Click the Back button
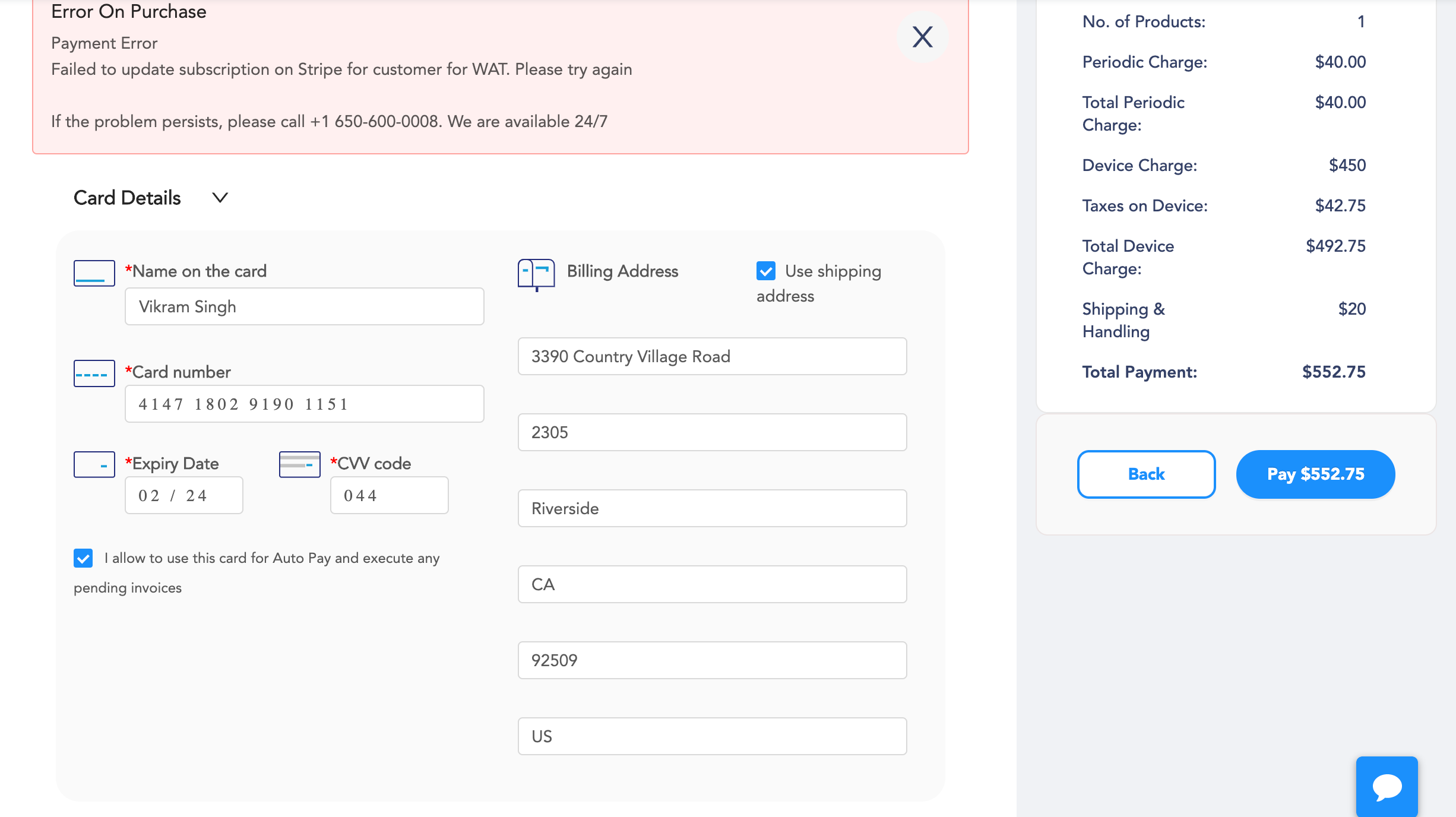 point(1146,474)
